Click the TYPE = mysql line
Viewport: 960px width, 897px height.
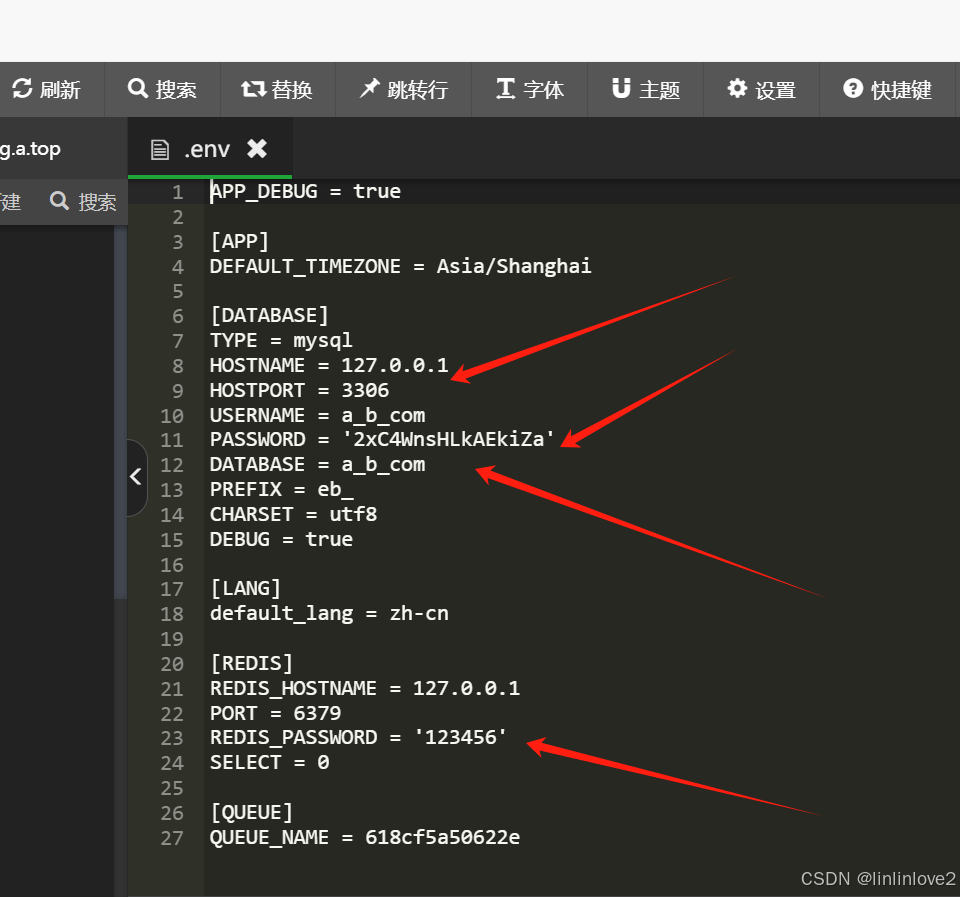tap(282, 340)
